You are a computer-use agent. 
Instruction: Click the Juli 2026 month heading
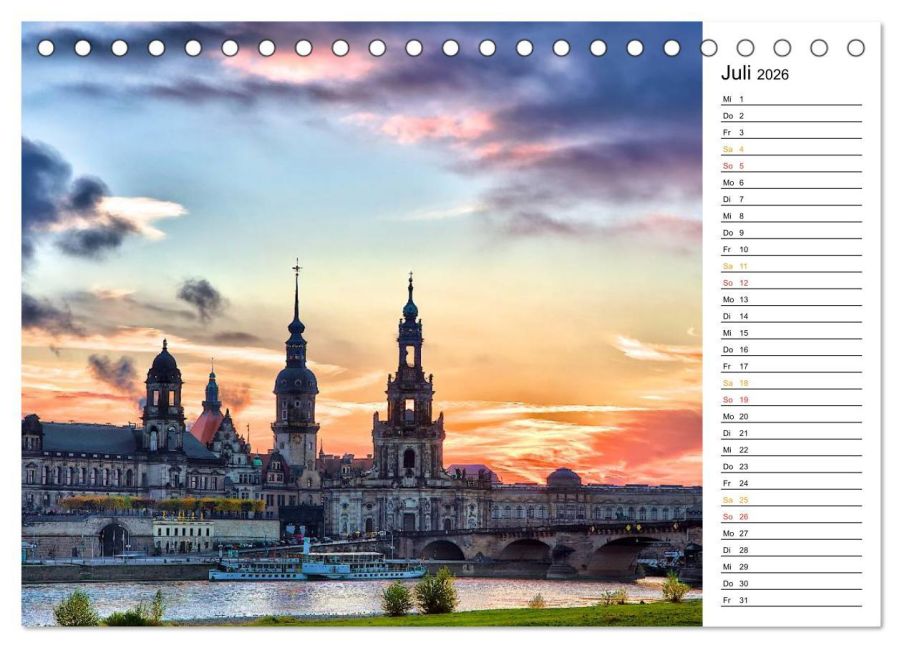pos(755,75)
